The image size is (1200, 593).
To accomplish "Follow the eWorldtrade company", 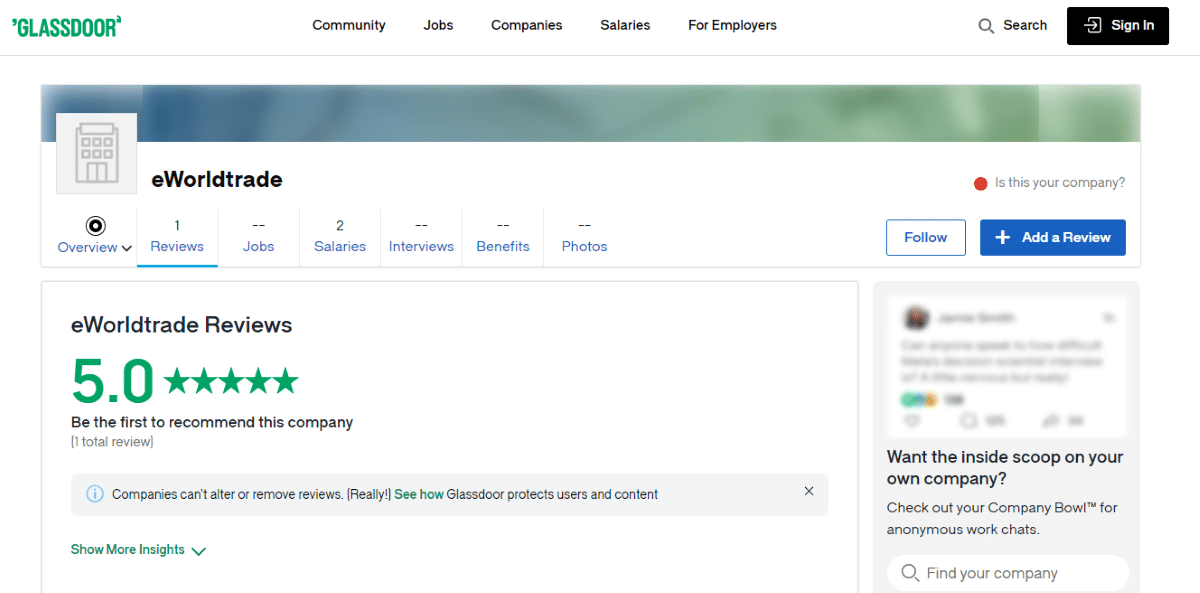I will tap(926, 238).
